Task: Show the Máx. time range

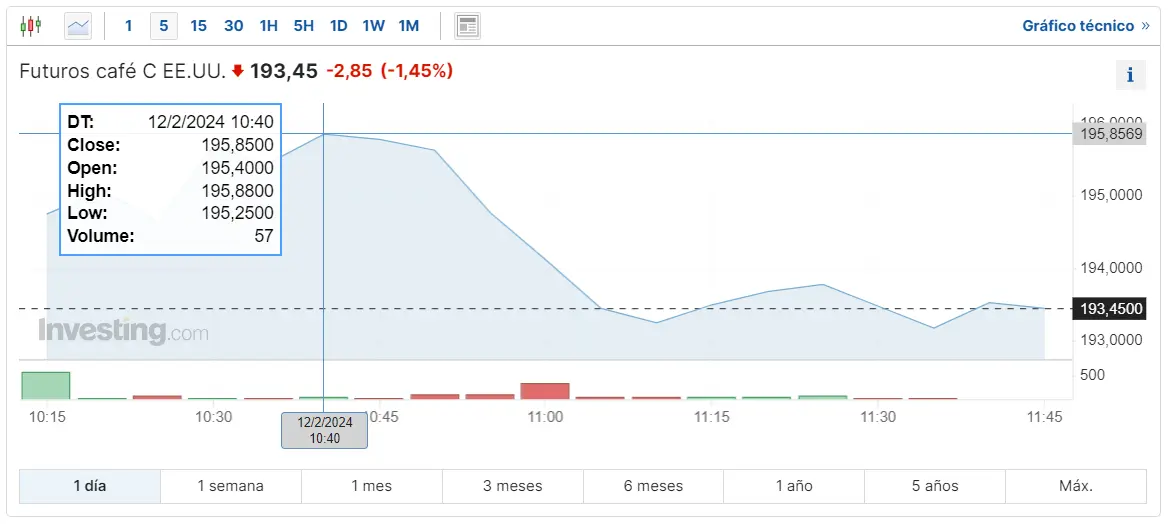Action: [x=1076, y=487]
